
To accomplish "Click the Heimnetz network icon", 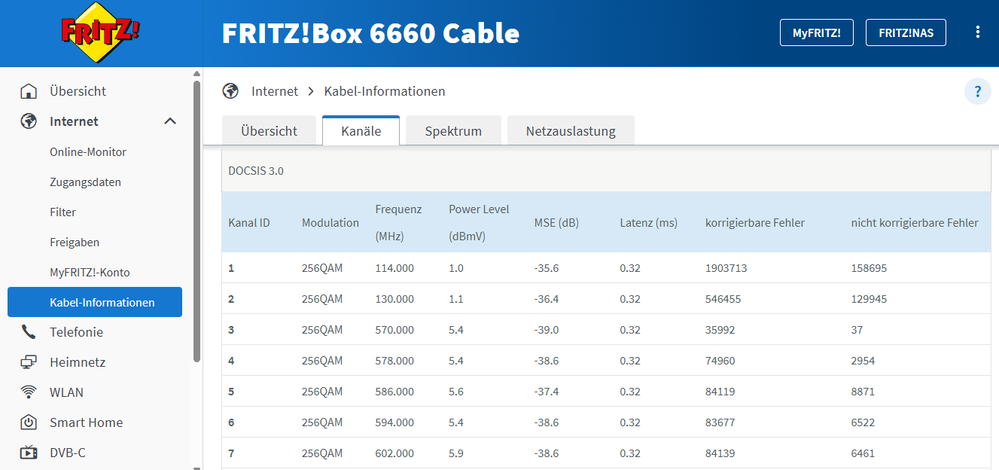I will 28,362.
